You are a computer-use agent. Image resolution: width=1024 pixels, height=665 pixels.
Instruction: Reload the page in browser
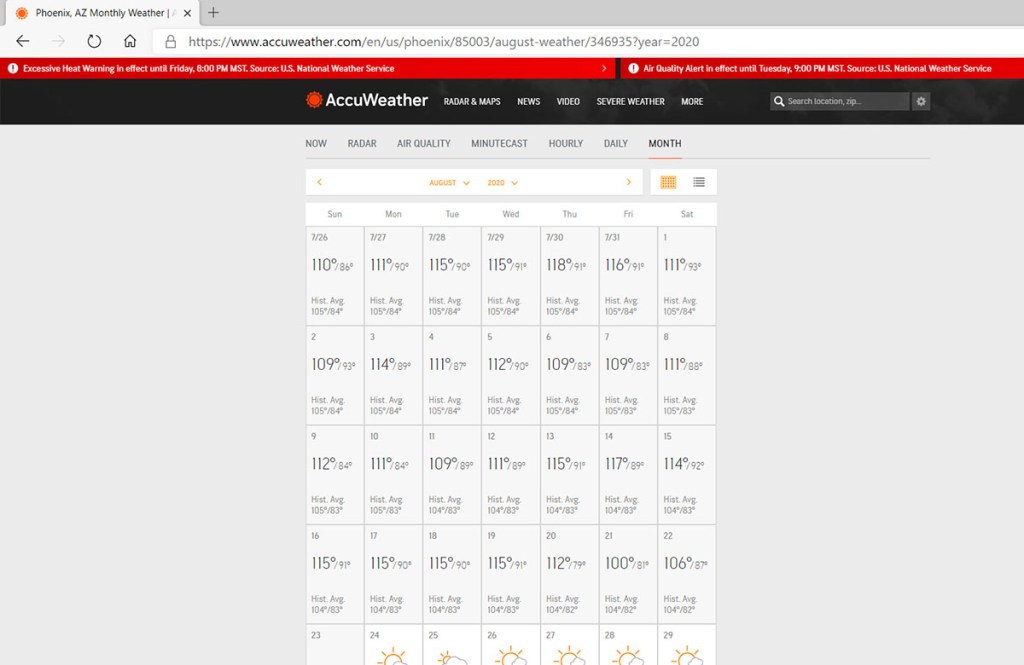tap(94, 41)
